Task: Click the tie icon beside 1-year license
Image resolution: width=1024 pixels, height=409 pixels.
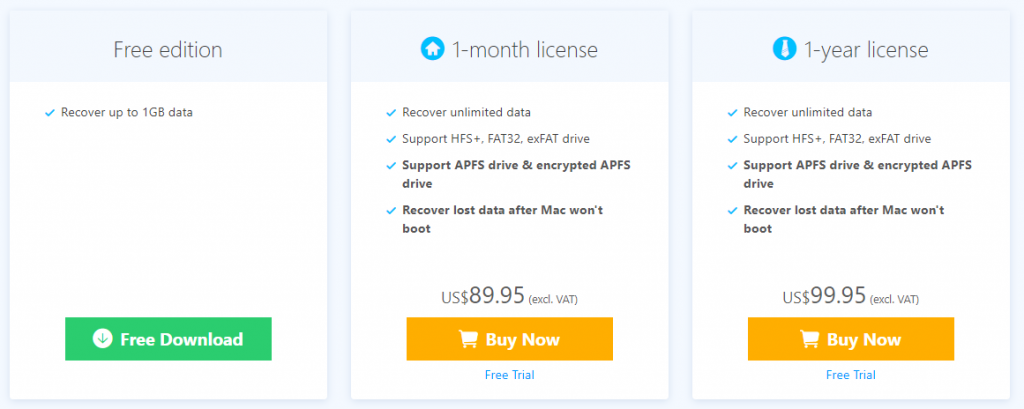Action: click(784, 49)
